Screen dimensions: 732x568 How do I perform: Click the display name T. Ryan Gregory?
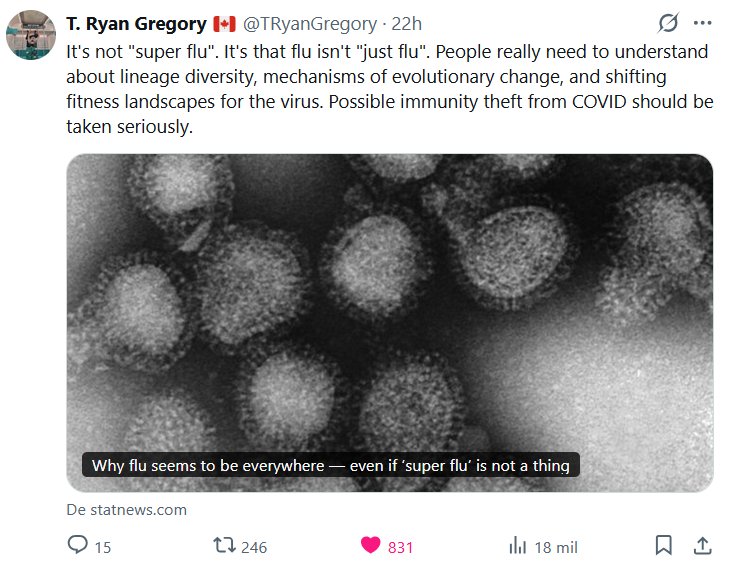[135, 23]
